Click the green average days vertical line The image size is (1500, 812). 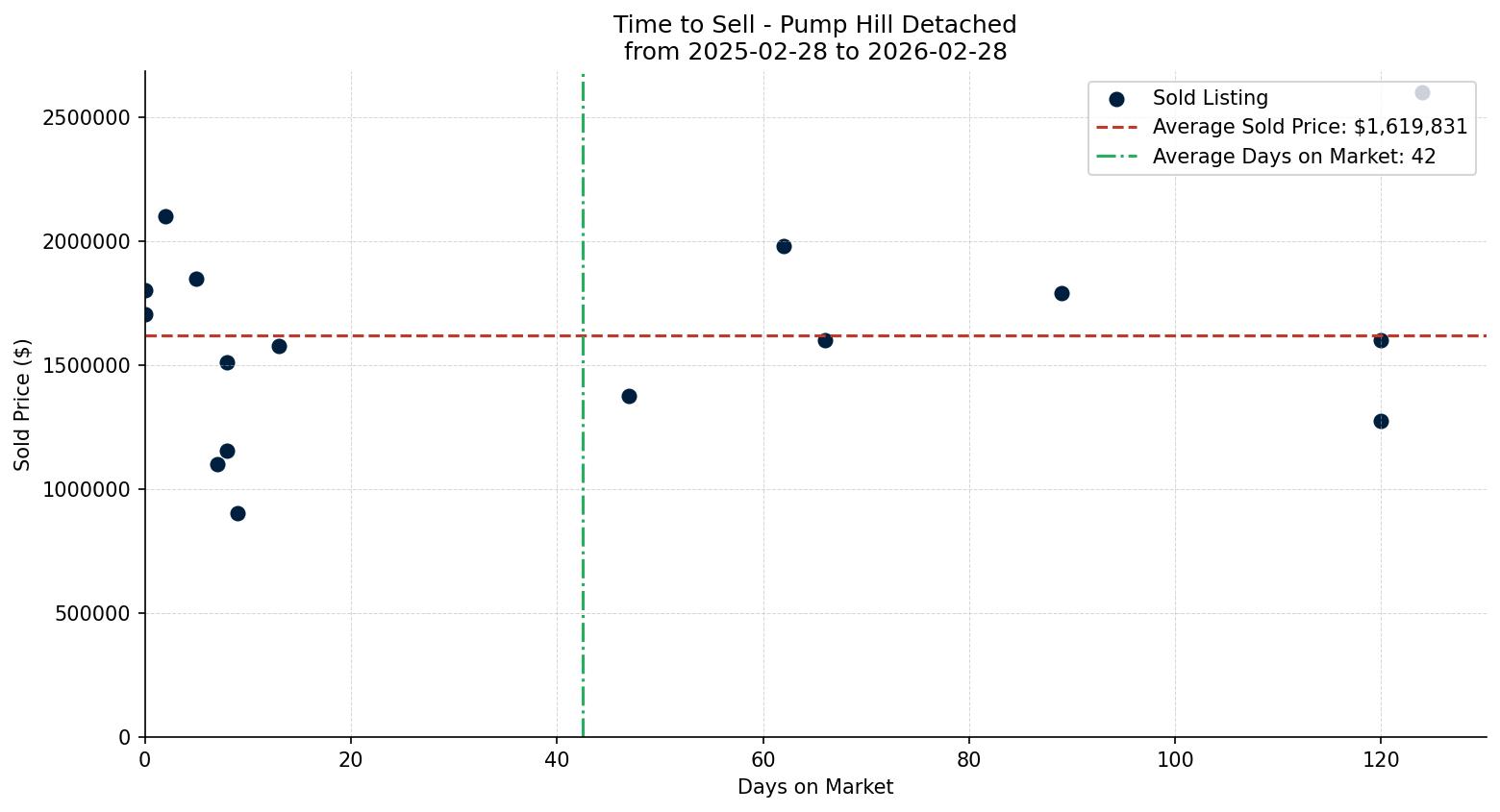[x=583, y=480]
